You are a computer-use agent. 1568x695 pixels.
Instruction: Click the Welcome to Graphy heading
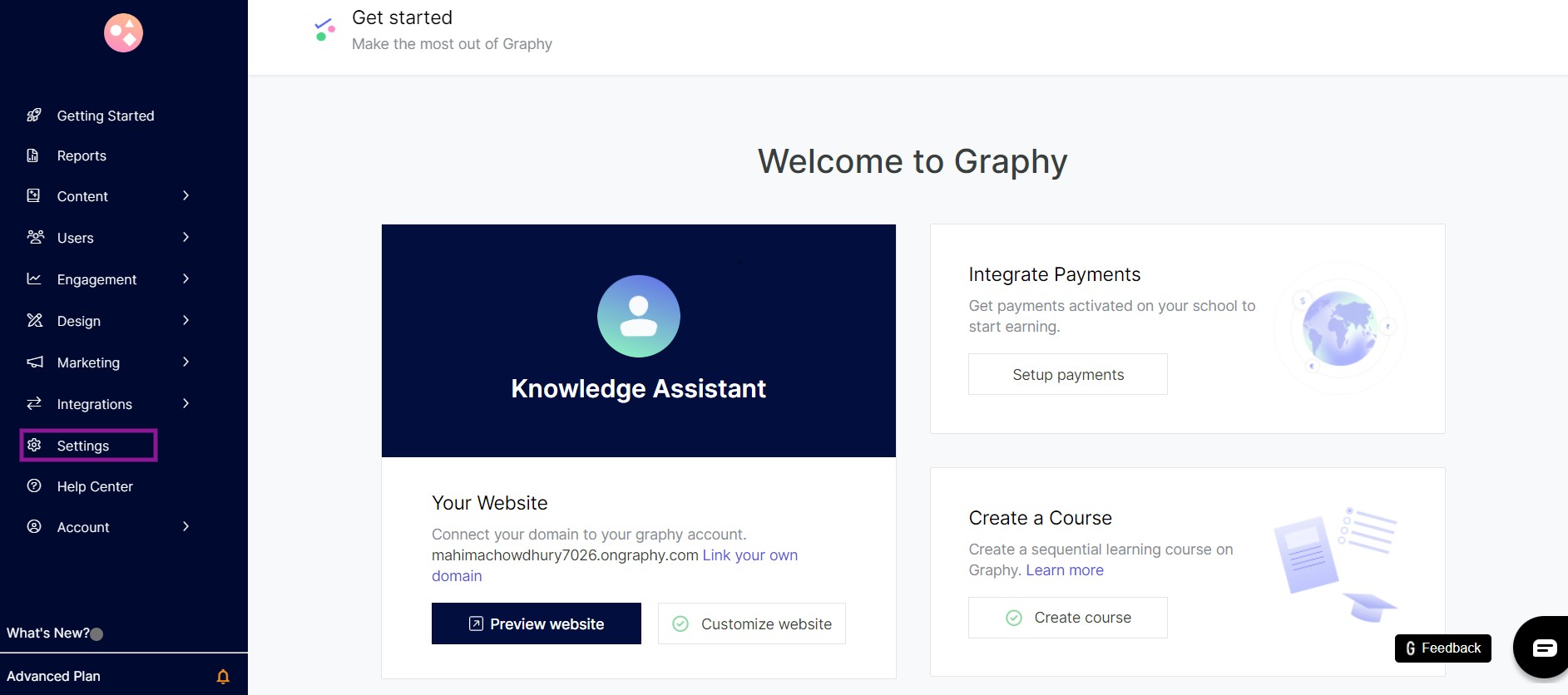(913, 161)
